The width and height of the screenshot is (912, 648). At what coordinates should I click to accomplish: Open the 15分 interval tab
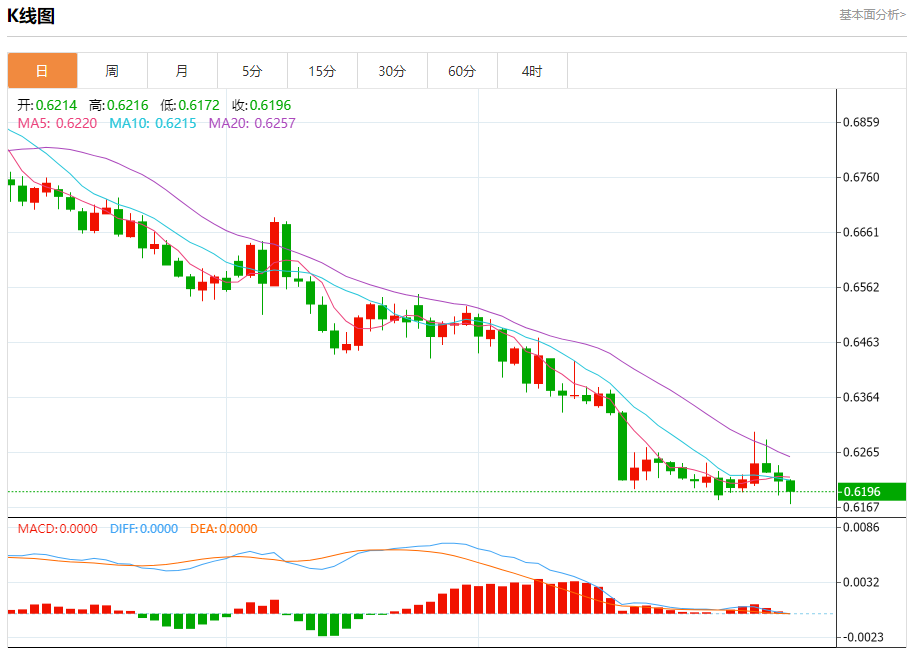coord(322,71)
